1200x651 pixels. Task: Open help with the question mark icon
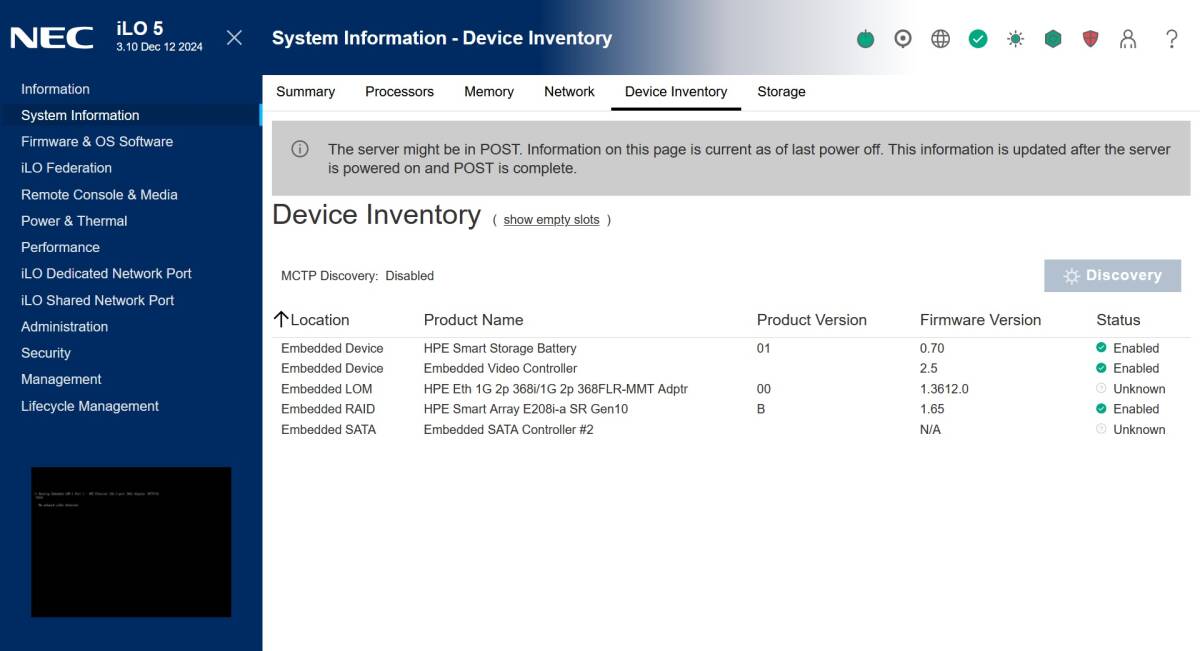point(1172,39)
